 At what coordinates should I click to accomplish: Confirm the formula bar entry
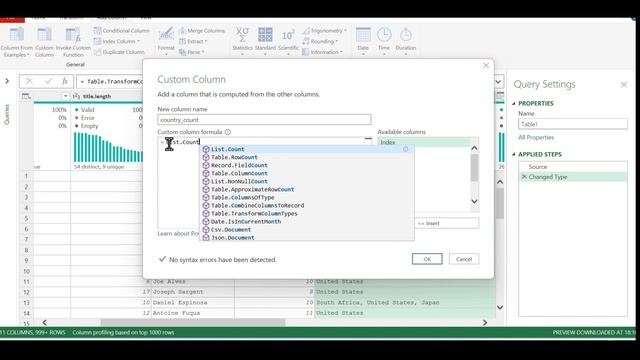[48, 81]
